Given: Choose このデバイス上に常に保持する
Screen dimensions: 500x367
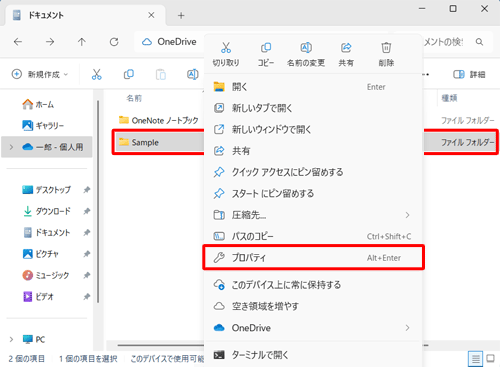Looking at the screenshot, I should click(x=313, y=285).
